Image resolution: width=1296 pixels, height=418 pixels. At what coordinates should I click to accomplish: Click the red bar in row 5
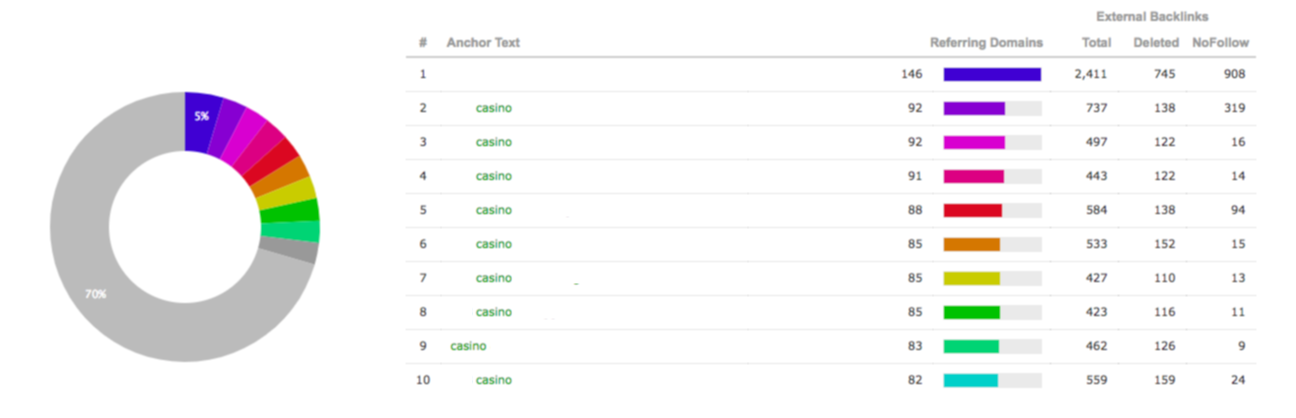click(973, 210)
